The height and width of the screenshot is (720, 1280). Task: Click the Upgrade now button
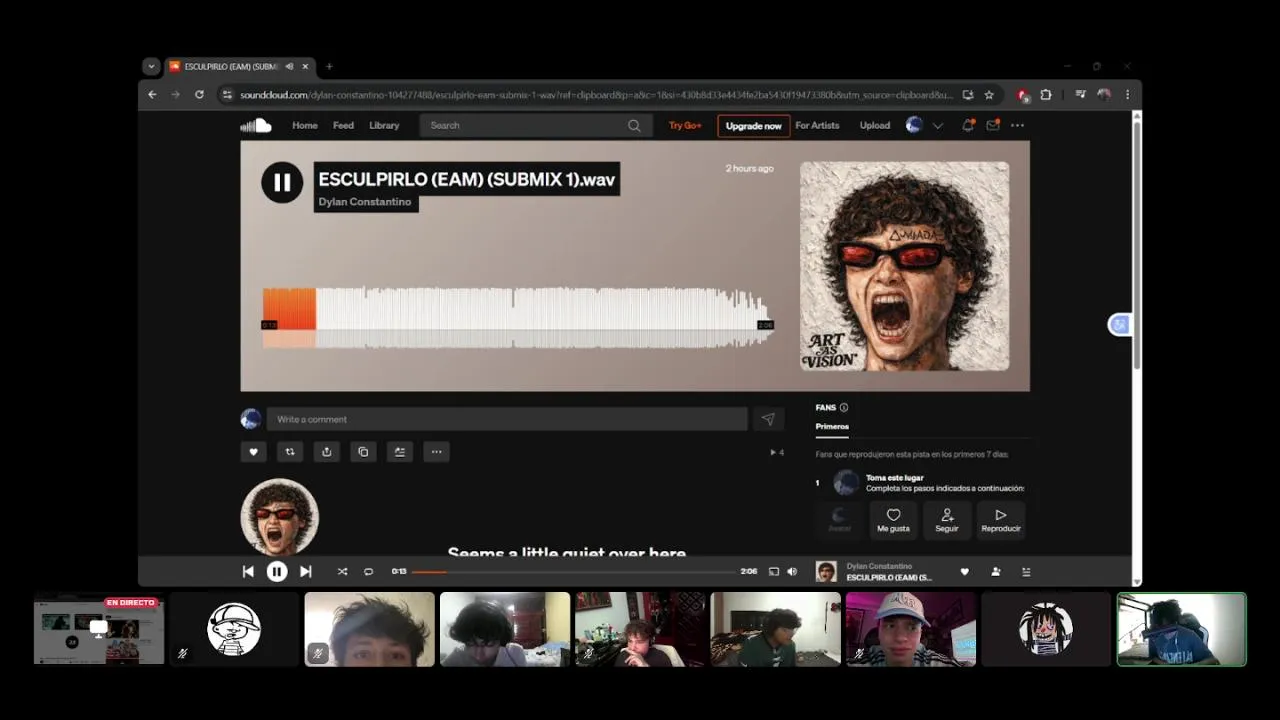[753, 126]
